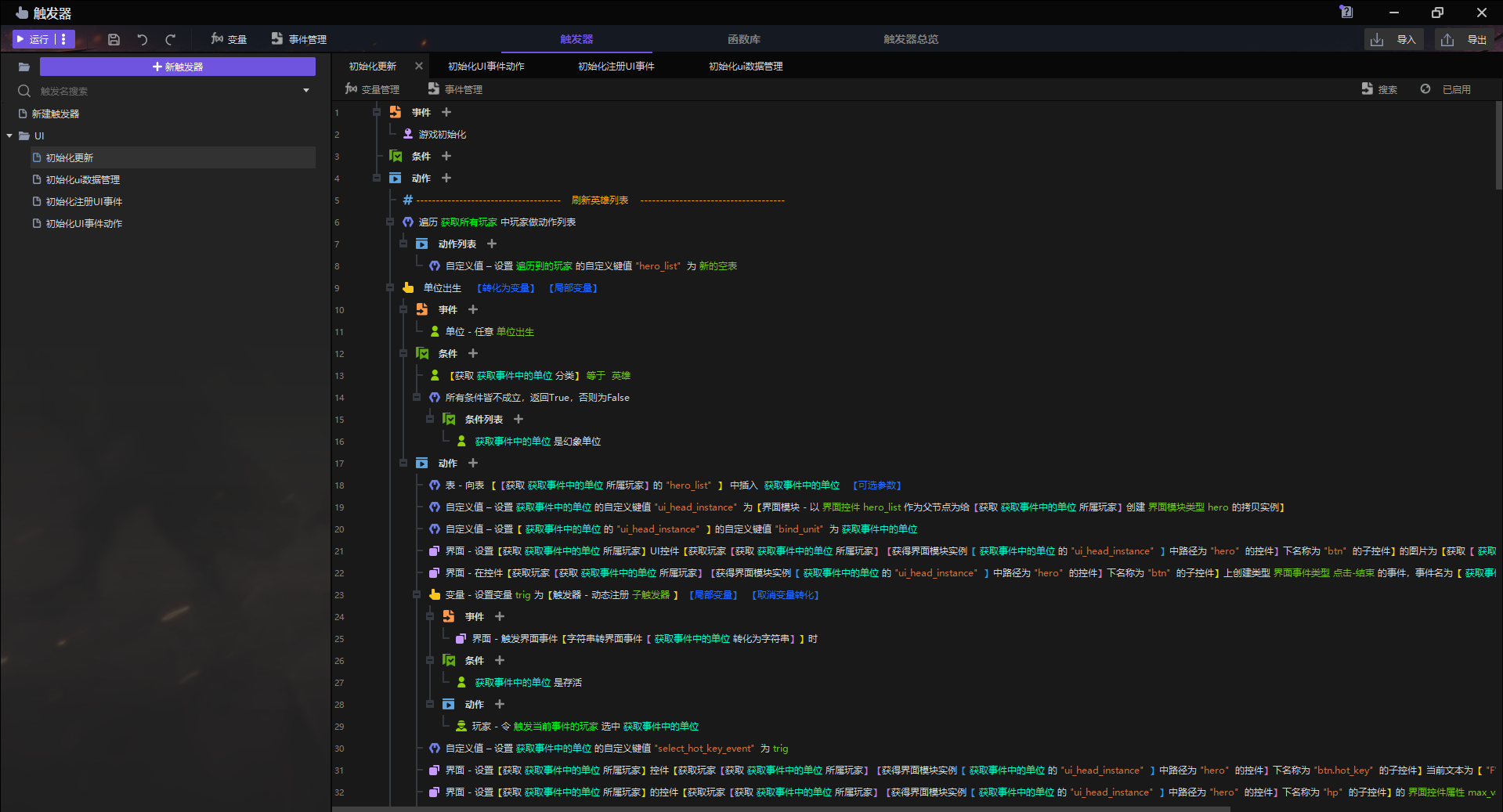Image resolution: width=1503 pixels, height=812 pixels.
Task: Click the Run (运行) button
Action: point(33,39)
